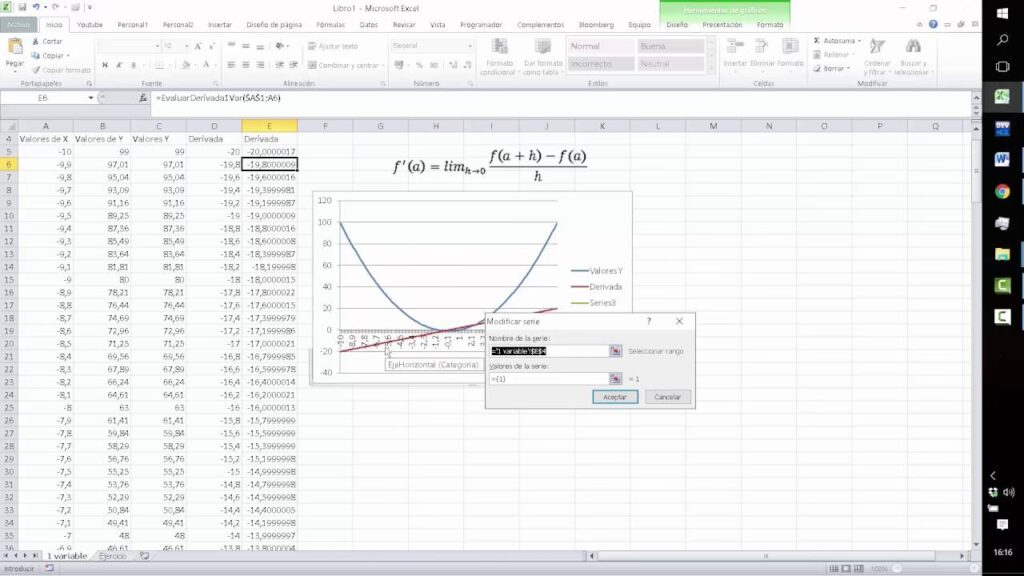Click the insert function fx icon
Screen dimensions: 1024x576
click(143, 98)
